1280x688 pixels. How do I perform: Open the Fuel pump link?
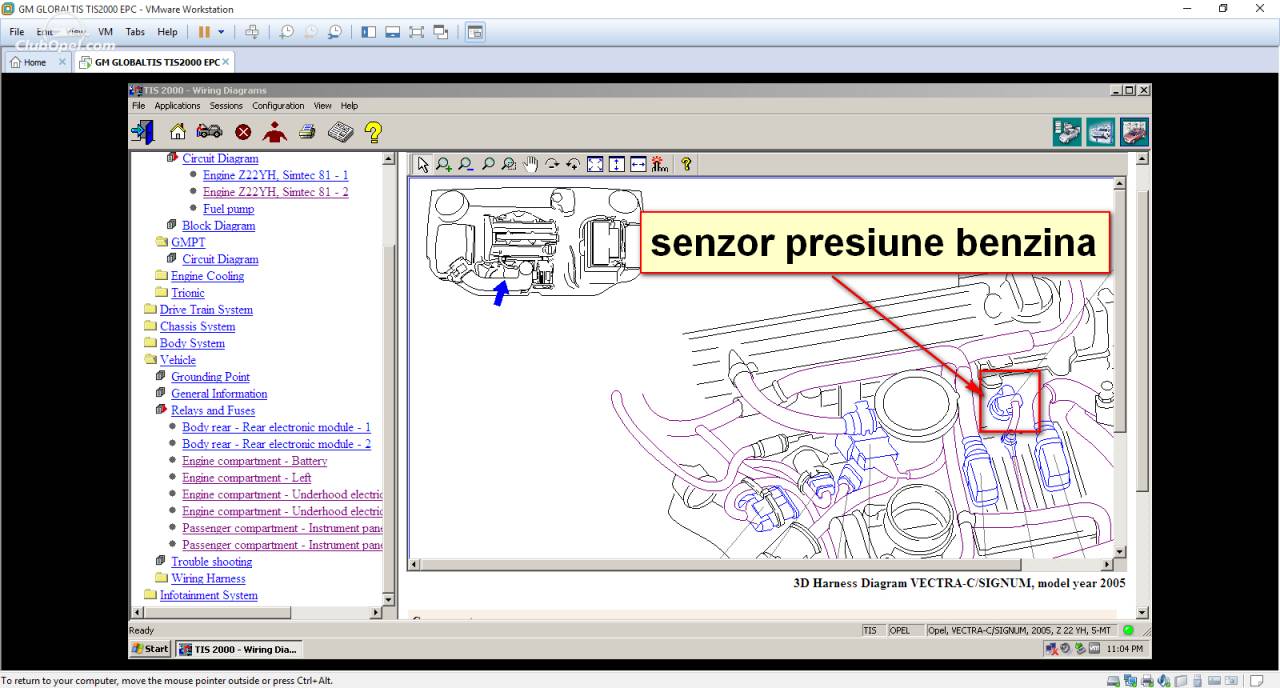pos(228,209)
